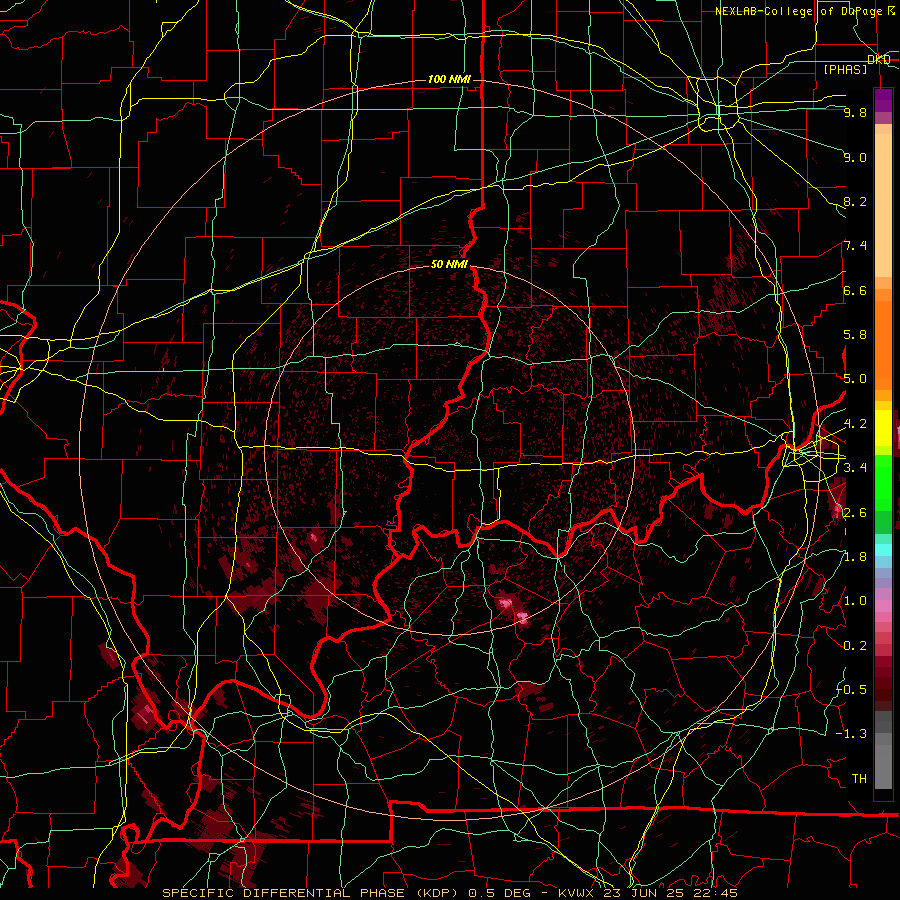Click the 1.0 value on the color scale
900x900 pixels.
[855, 601]
